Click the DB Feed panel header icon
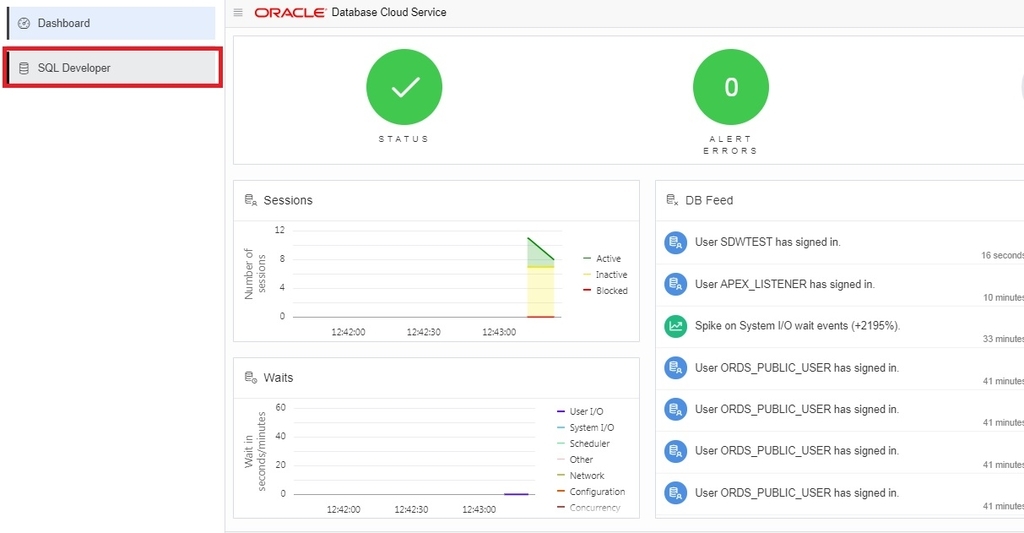Image resolution: width=1024 pixels, height=533 pixels. 672,200
